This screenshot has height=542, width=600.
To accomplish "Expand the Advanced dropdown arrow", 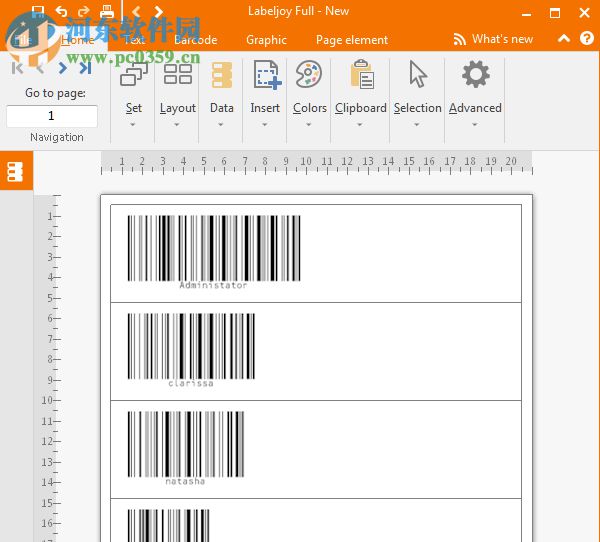I will point(474,124).
